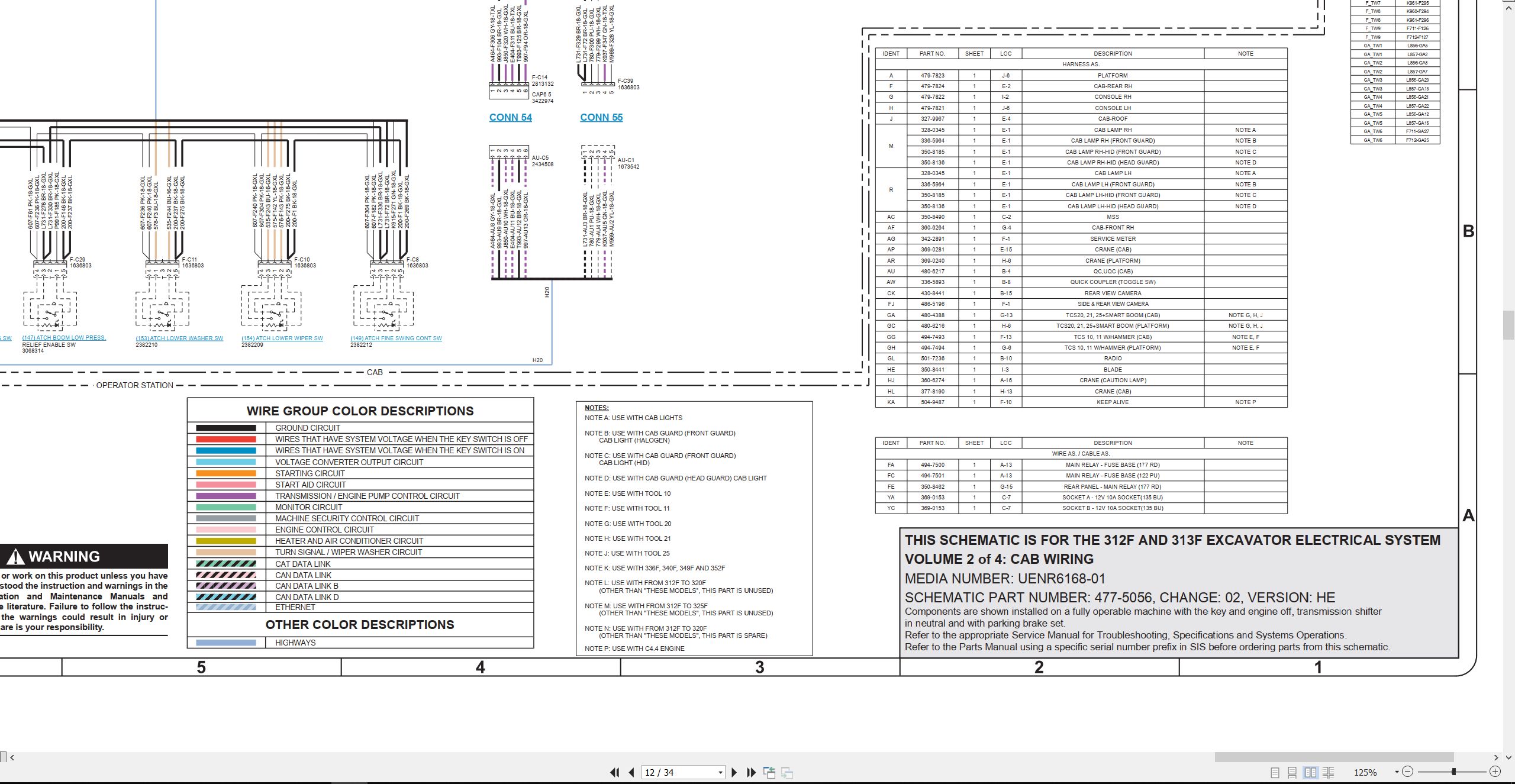The image size is (1515, 784).
Task: Zoom out with the minus button
Action: click(x=1408, y=772)
